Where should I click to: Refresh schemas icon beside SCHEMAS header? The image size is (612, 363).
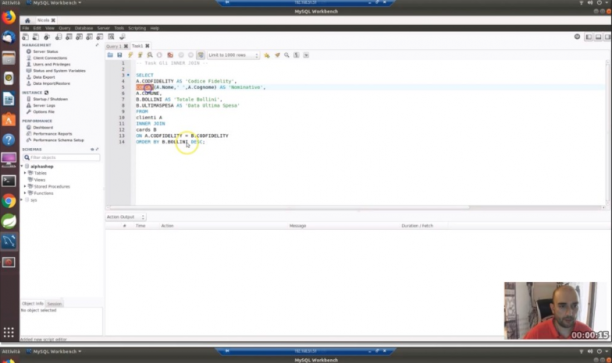[x=92, y=149]
